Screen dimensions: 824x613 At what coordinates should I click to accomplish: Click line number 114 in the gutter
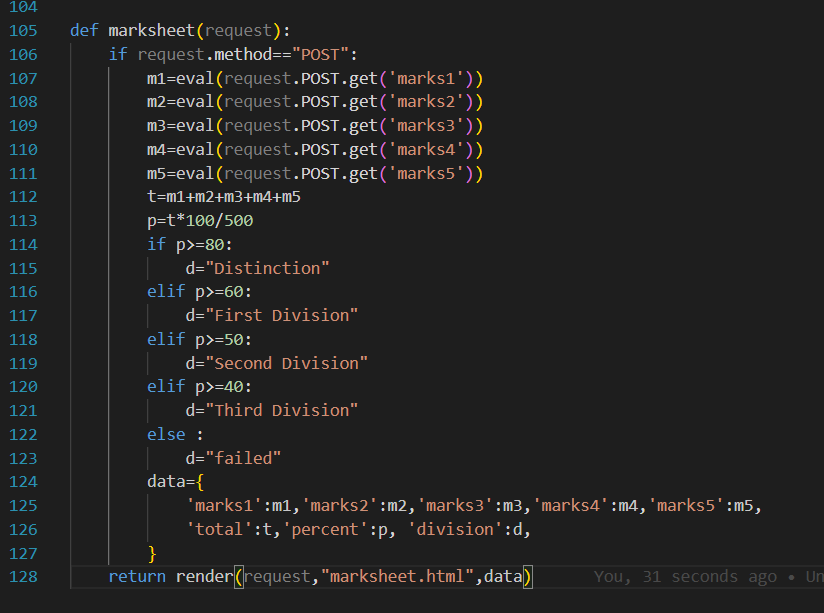[23, 244]
